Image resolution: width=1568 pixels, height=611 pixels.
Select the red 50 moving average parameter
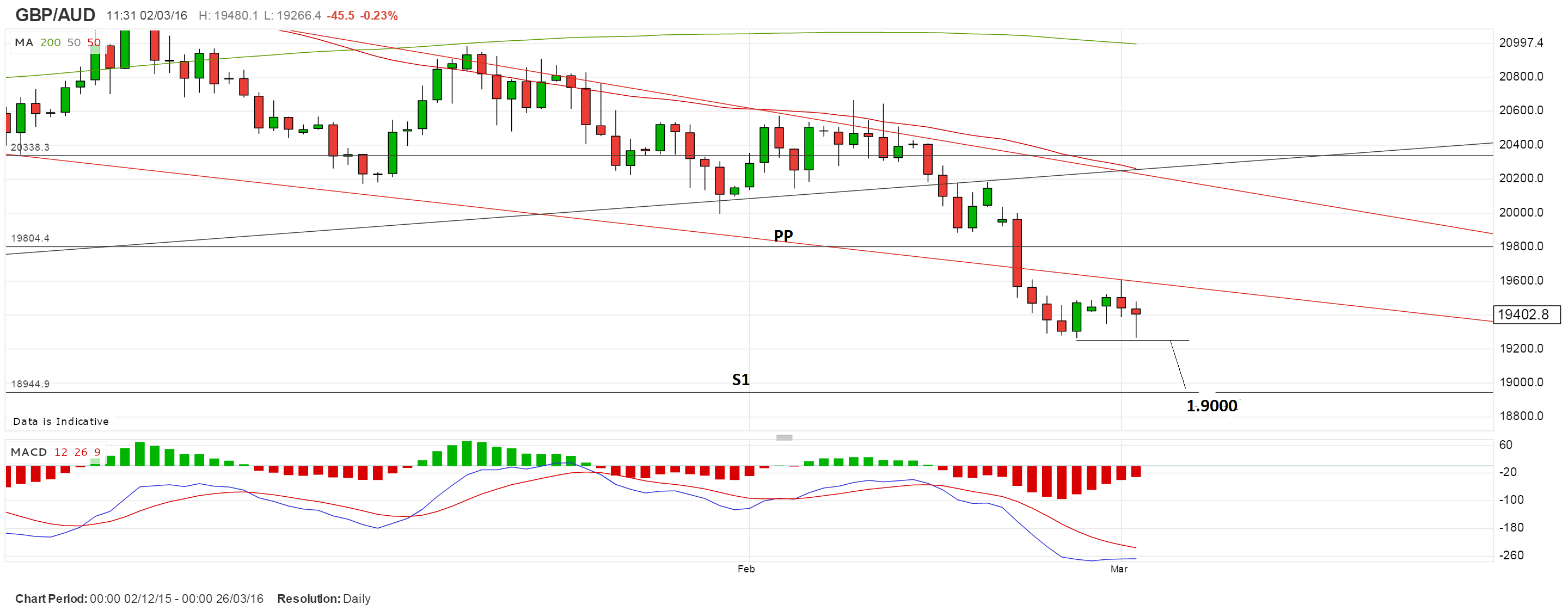[94, 42]
